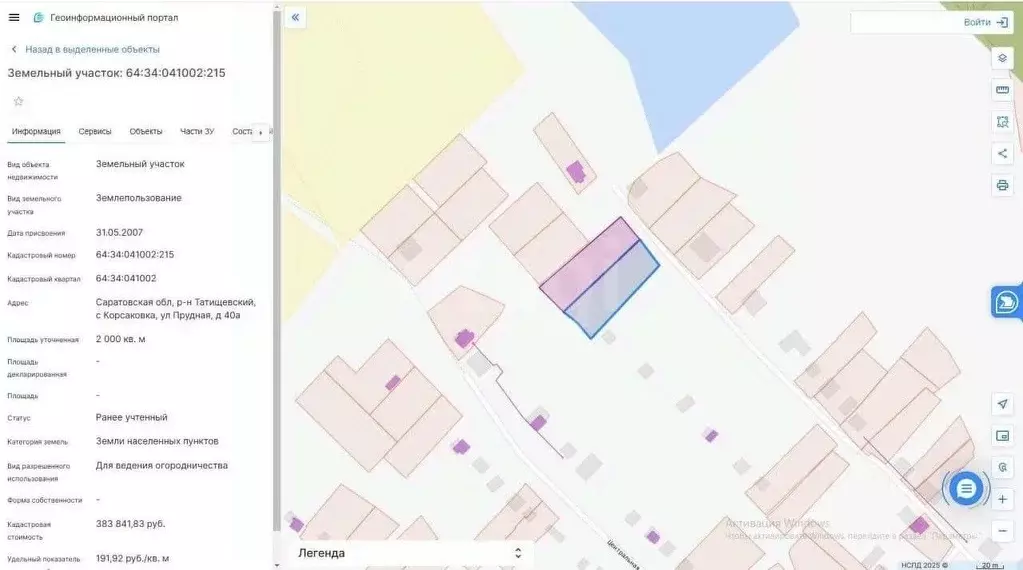Select the Части ЗУ tab

[197, 131]
